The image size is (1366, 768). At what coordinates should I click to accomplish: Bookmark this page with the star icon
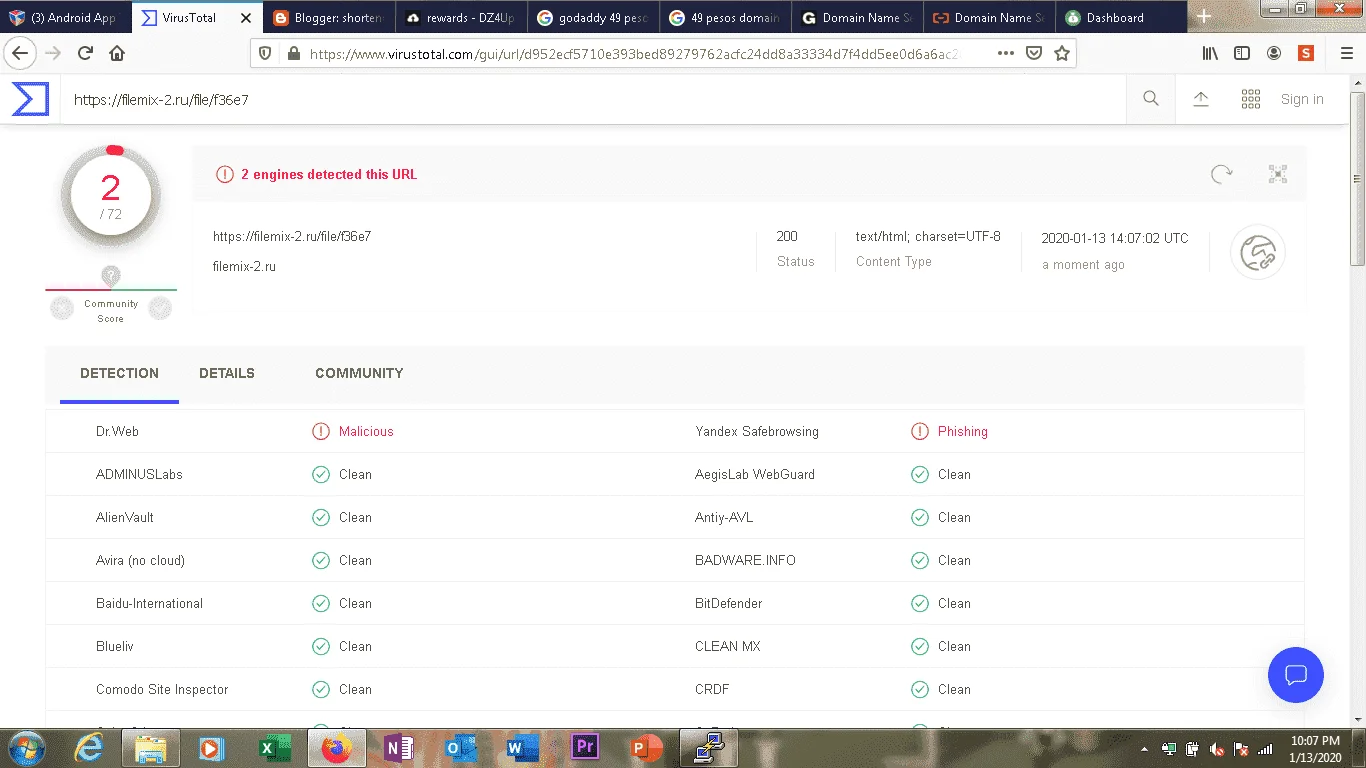(x=1062, y=54)
